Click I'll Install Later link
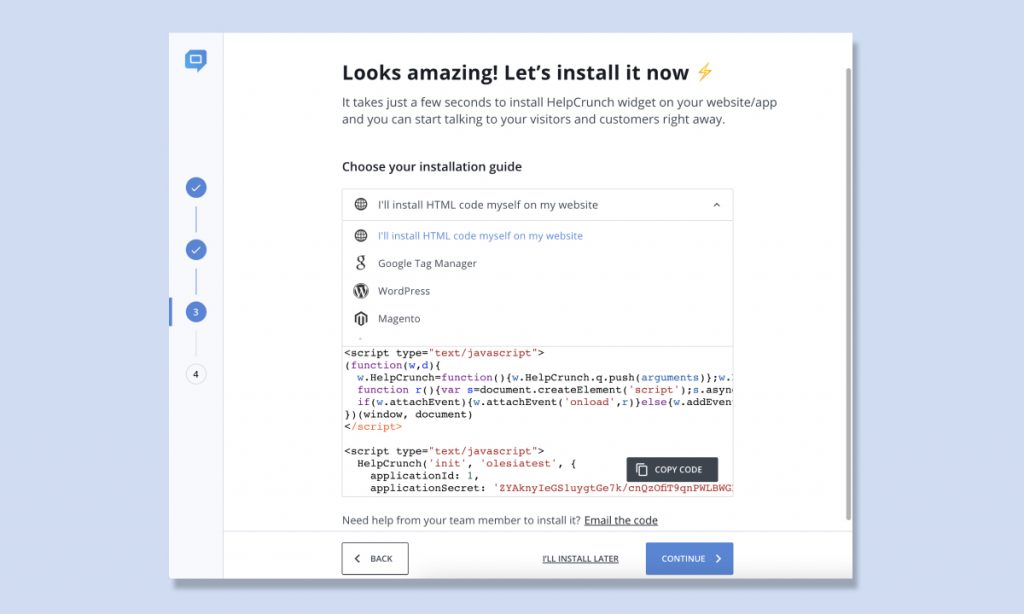This screenshot has width=1024, height=614. pos(581,558)
